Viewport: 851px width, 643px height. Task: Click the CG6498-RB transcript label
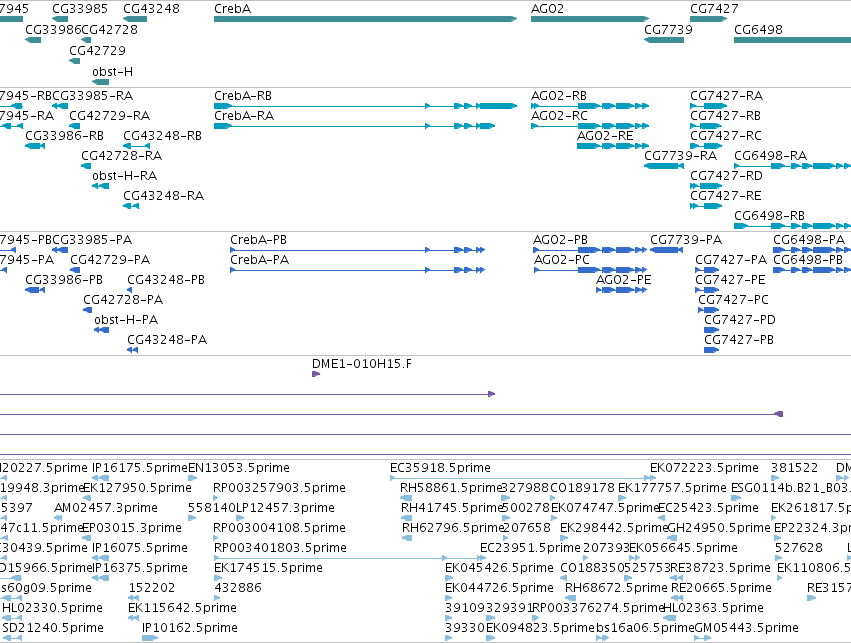[x=769, y=215]
